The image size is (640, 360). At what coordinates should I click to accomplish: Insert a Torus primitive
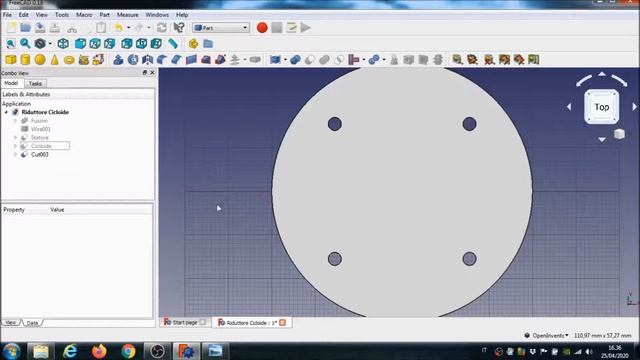69,60
